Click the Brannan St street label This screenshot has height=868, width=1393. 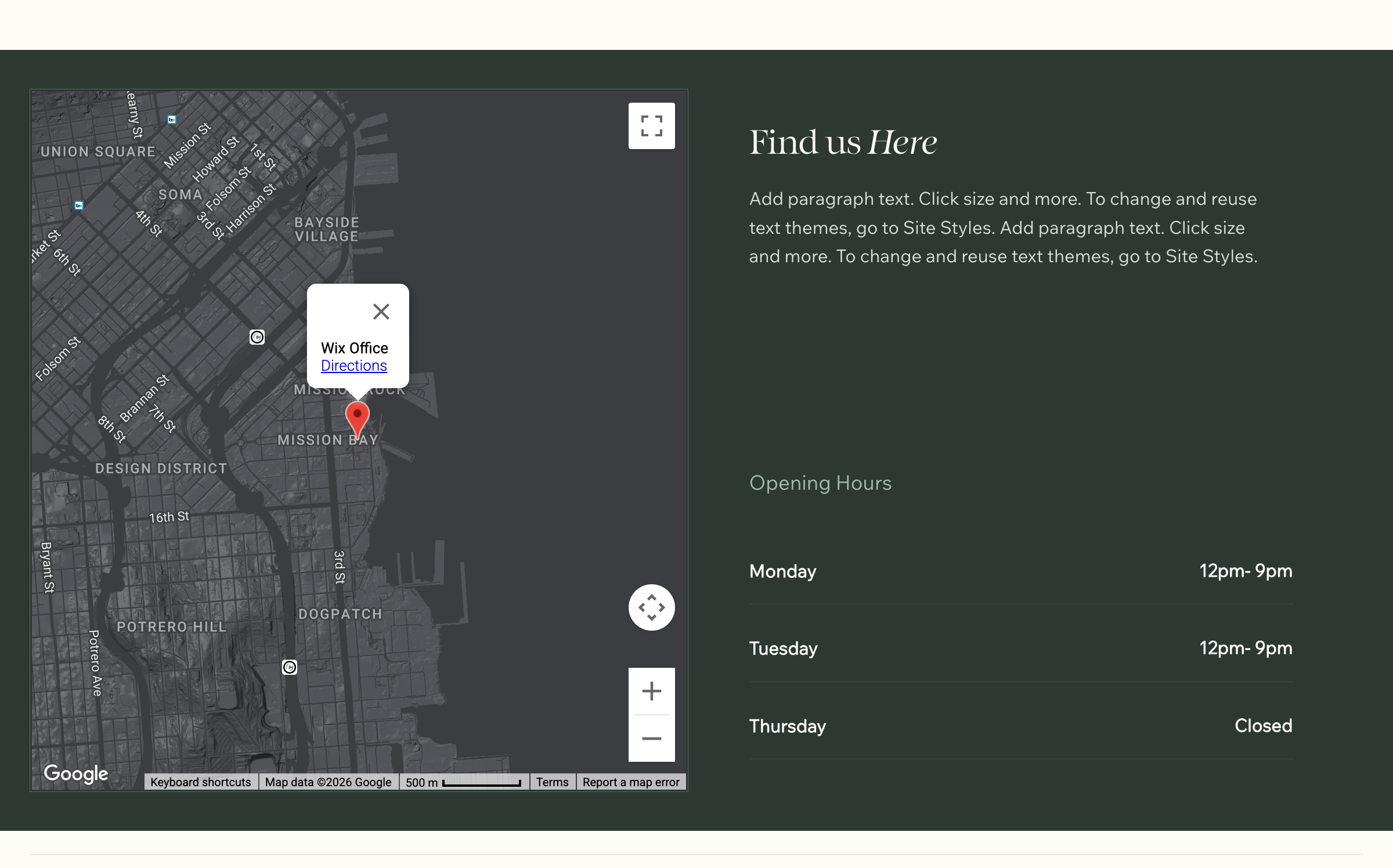pyautogui.click(x=145, y=398)
